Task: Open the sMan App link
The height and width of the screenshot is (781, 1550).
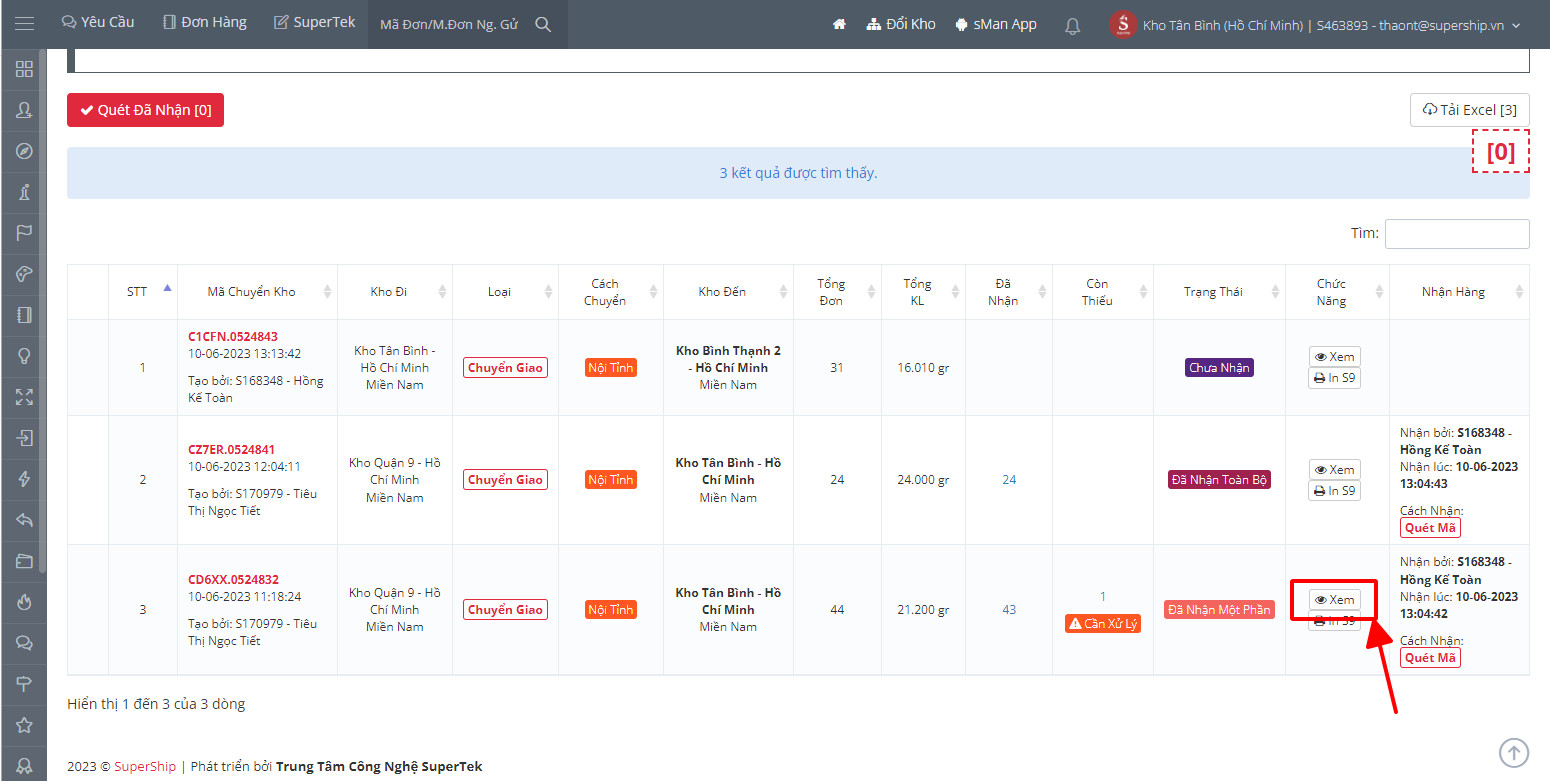Action: pyautogui.click(x=996, y=24)
